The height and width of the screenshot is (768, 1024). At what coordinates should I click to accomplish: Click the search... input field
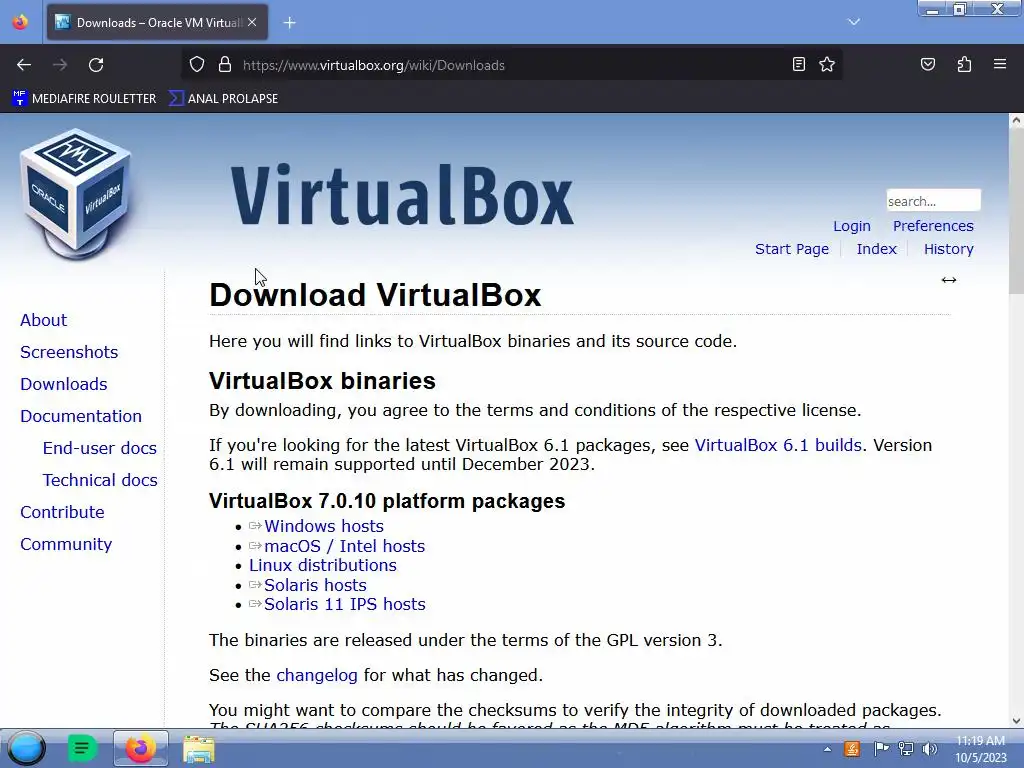pyautogui.click(x=933, y=200)
